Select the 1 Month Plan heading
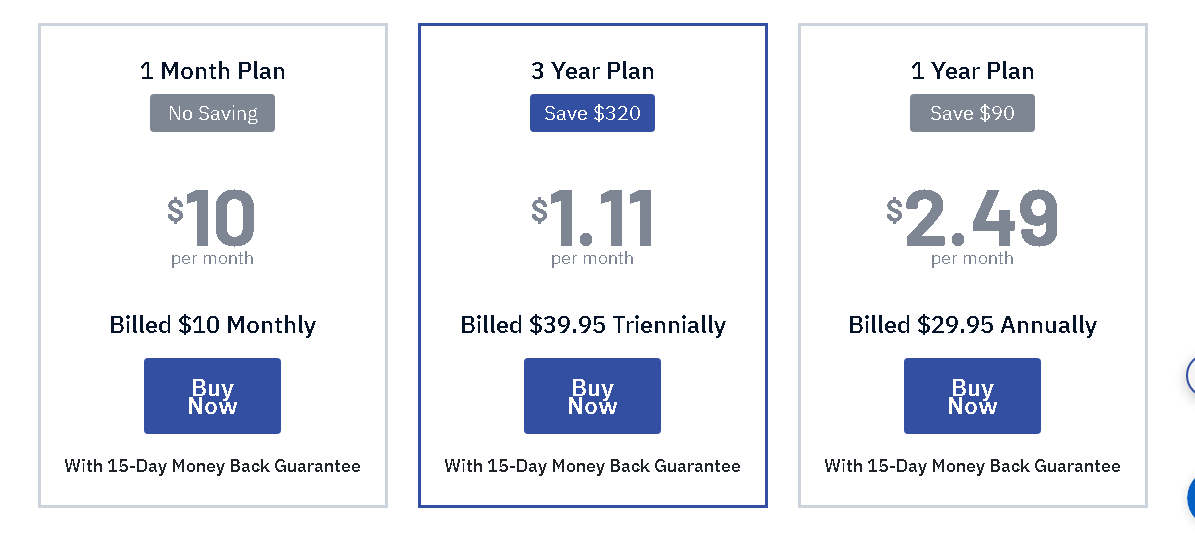 coord(212,71)
